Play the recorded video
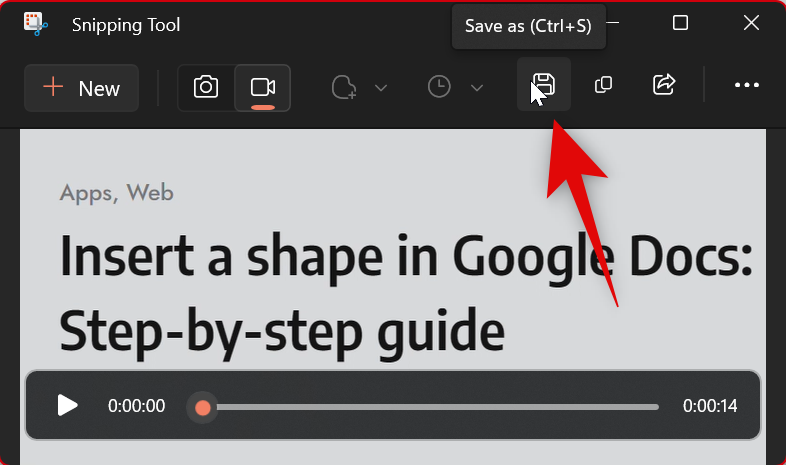 67,405
